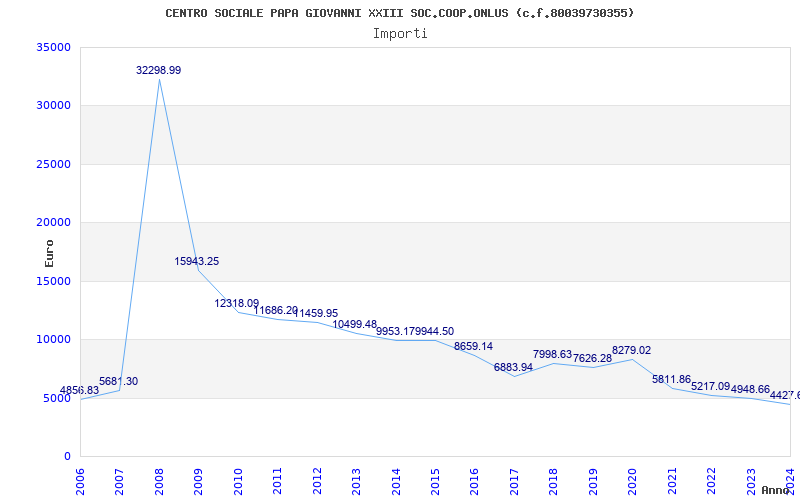Select data label 7626.28
The image size is (800, 500).
click(592, 359)
